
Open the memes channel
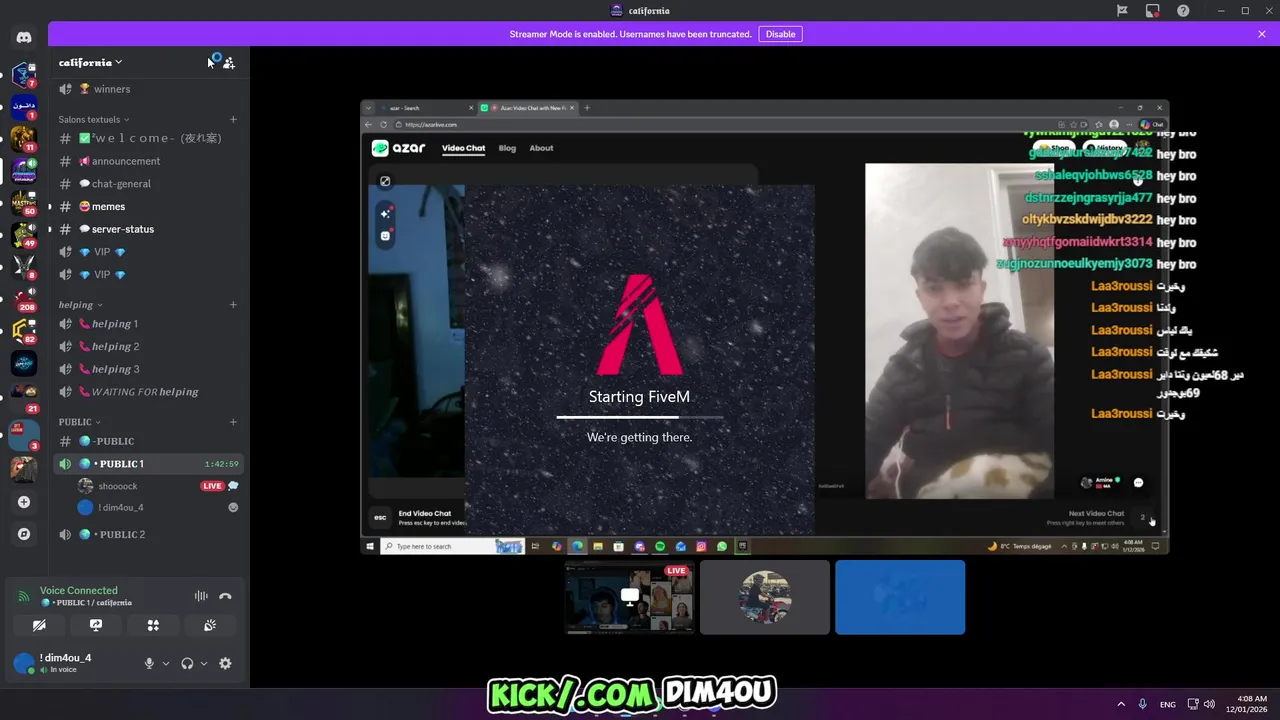point(148,206)
